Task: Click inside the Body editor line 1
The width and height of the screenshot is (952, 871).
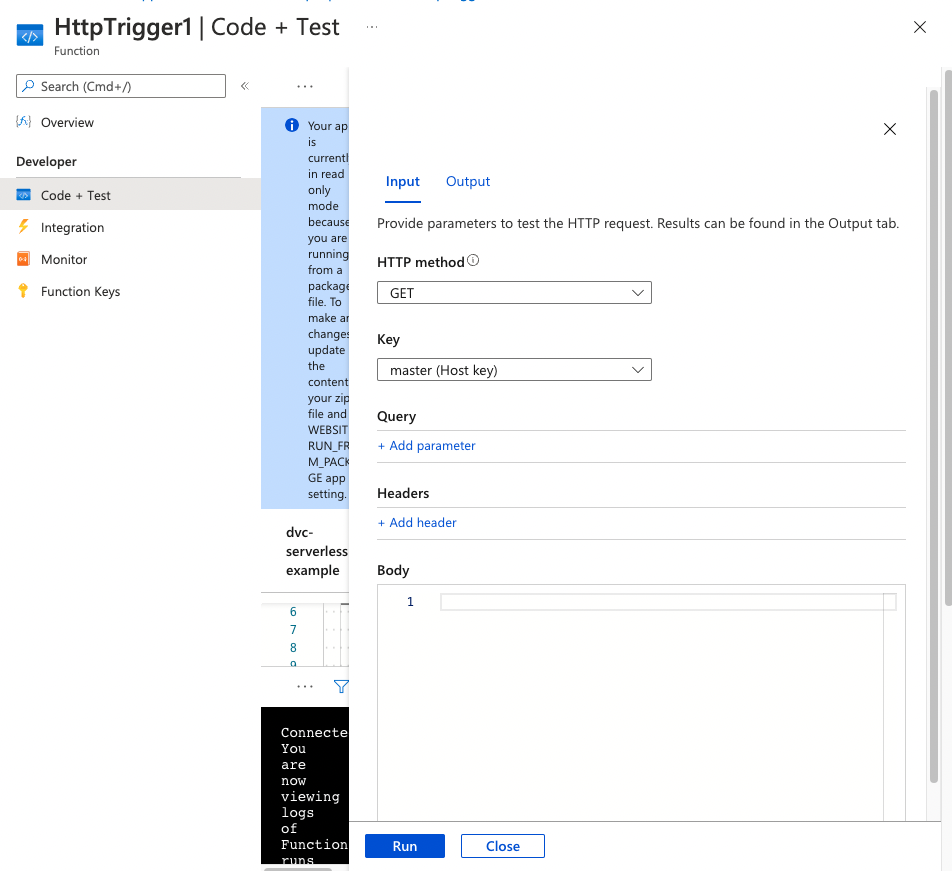Action: click(660, 602)
